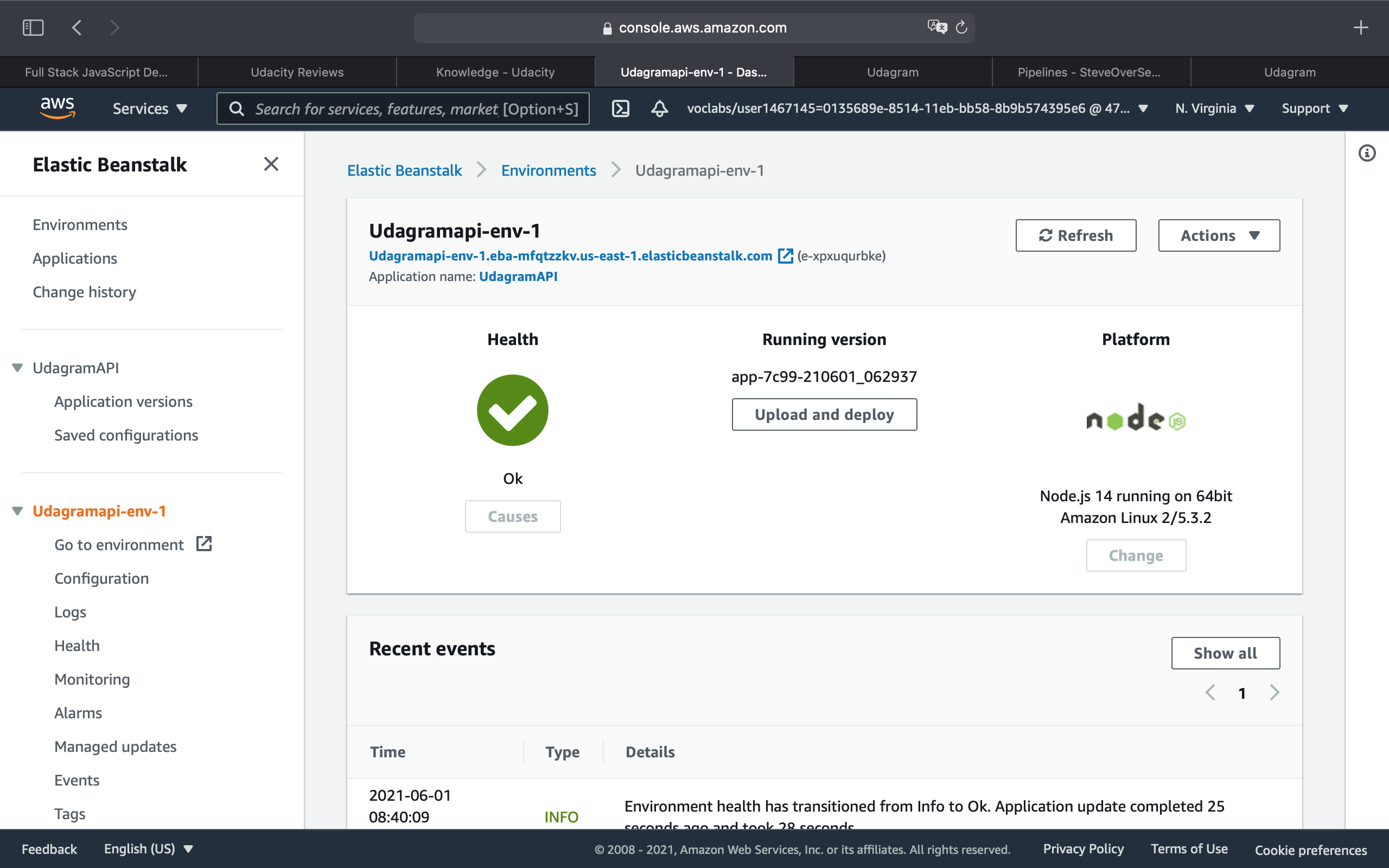Click the notification bell icon
This screenshot has width=1389, height=868.
[659, 108]
